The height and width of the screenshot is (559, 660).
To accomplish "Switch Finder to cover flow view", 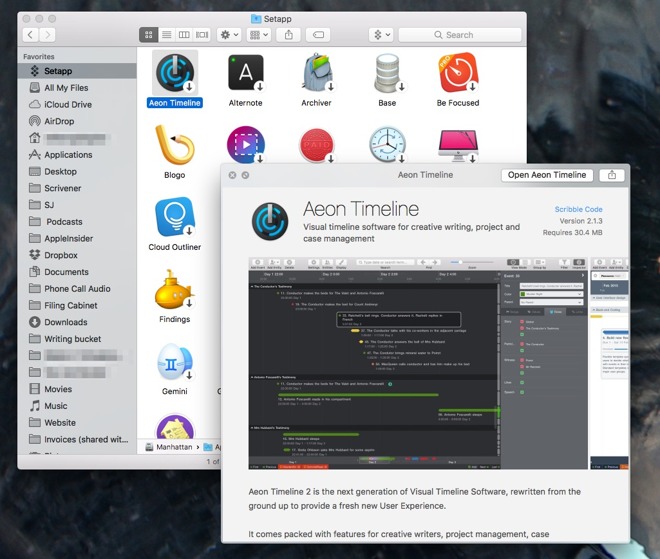I will (x=202, y=35).
